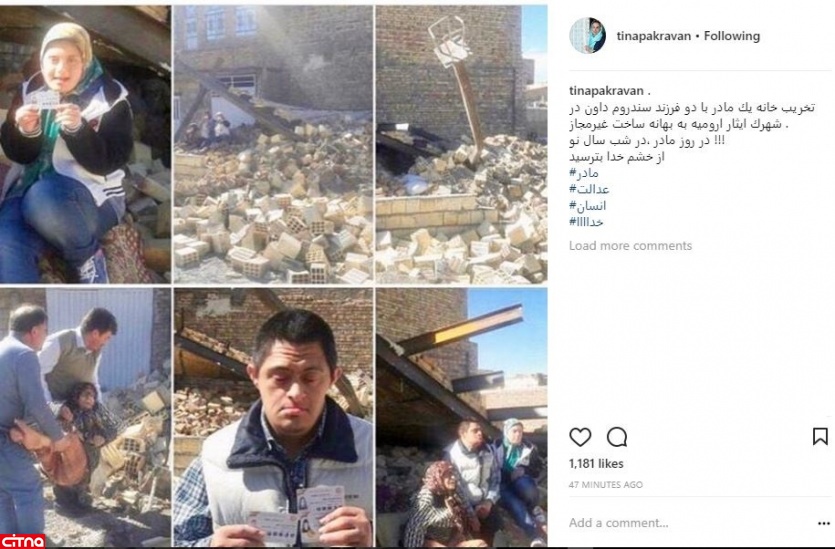The width and height of the screenshot is (835, 549).
Task: Open the hashtag خدااااا
Action: tap(586, 222)
